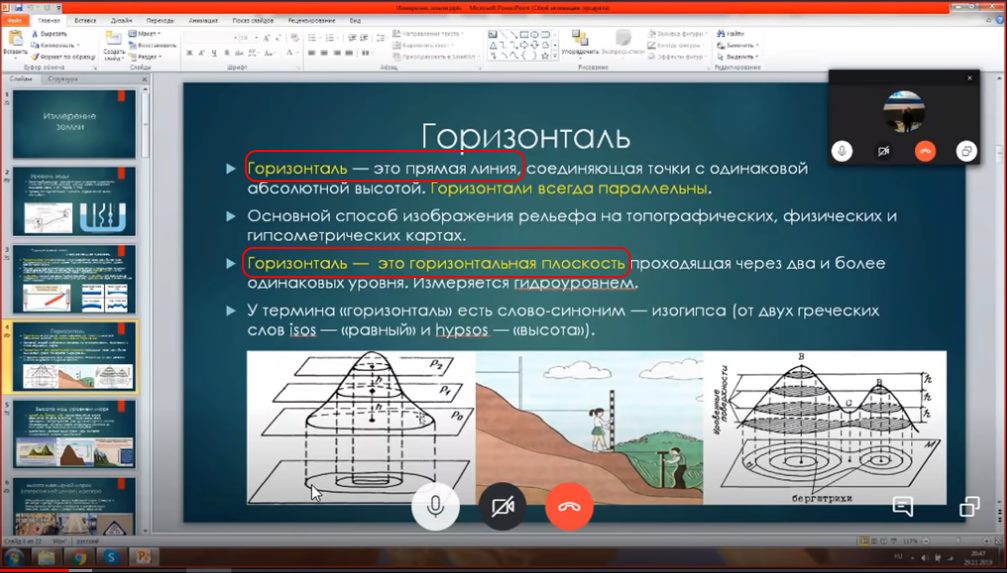This screenshot has height=573, width=1007.
Task: Click the Восстановить reset button
Action: (155, 45)
